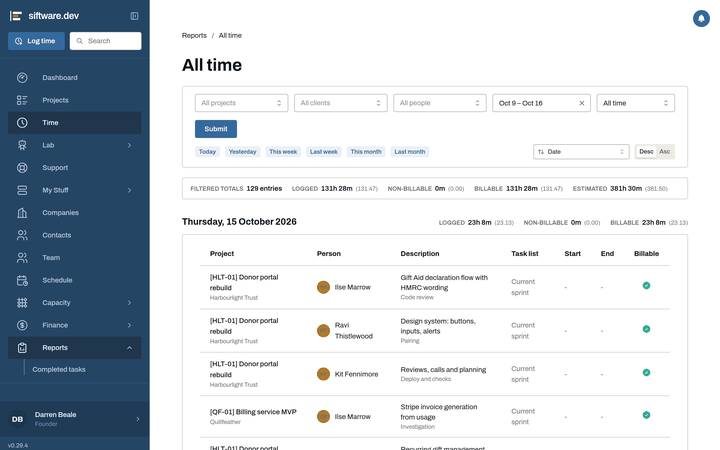Click Reports breadcrumb link
The height and width of the screenshot is (450, 720).
point(194,35)
